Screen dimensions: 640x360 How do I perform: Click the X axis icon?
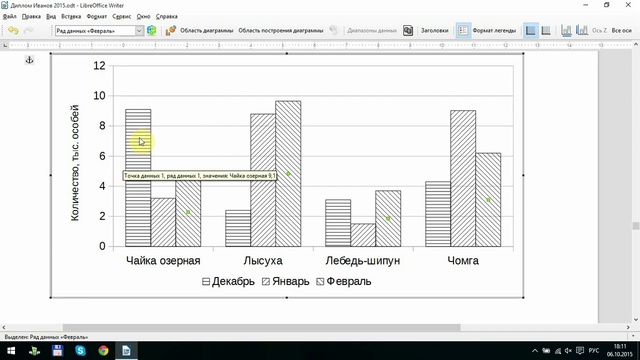(x=566, y=30)
